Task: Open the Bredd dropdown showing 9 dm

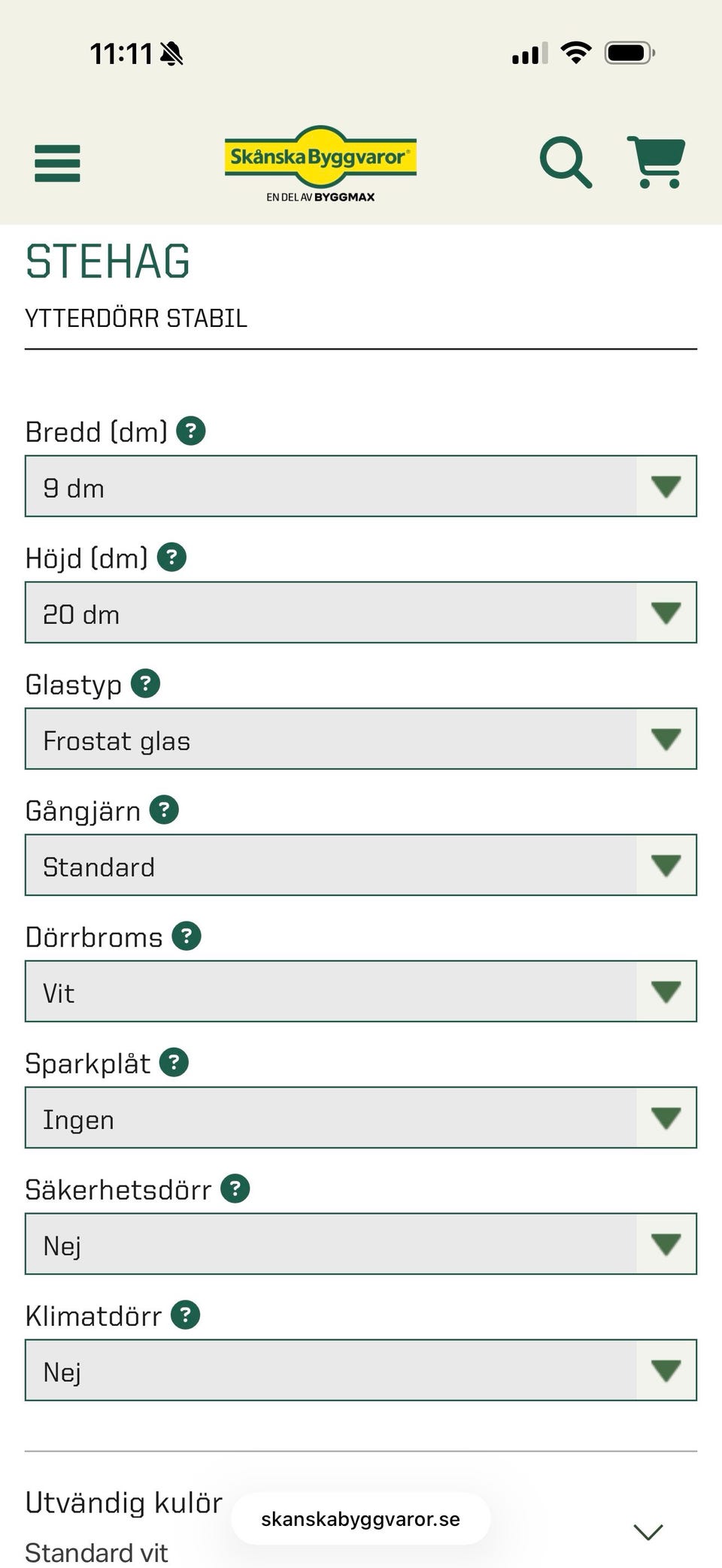Action: coord(361,486)
